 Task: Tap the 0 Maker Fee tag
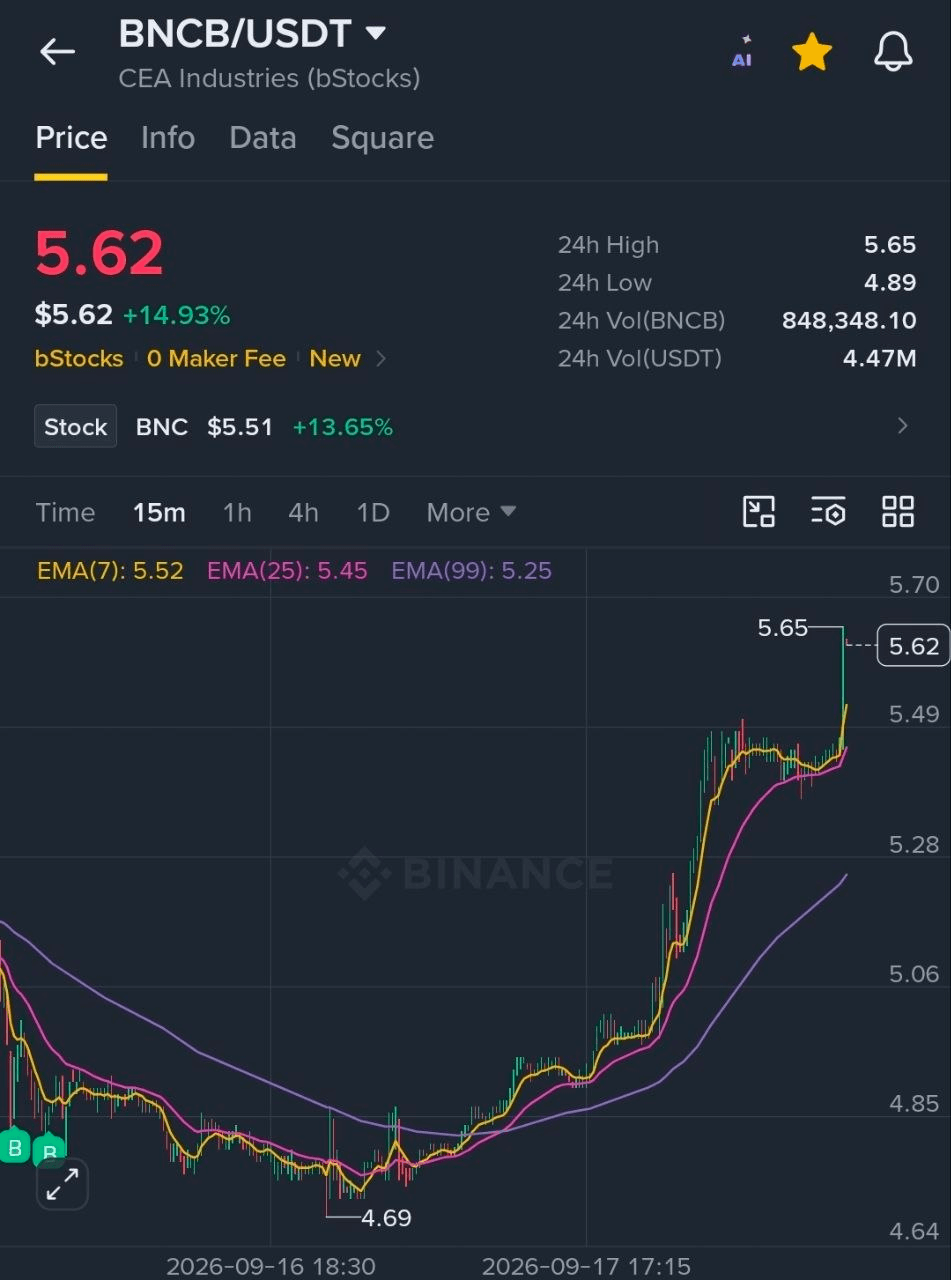(216, 358)
